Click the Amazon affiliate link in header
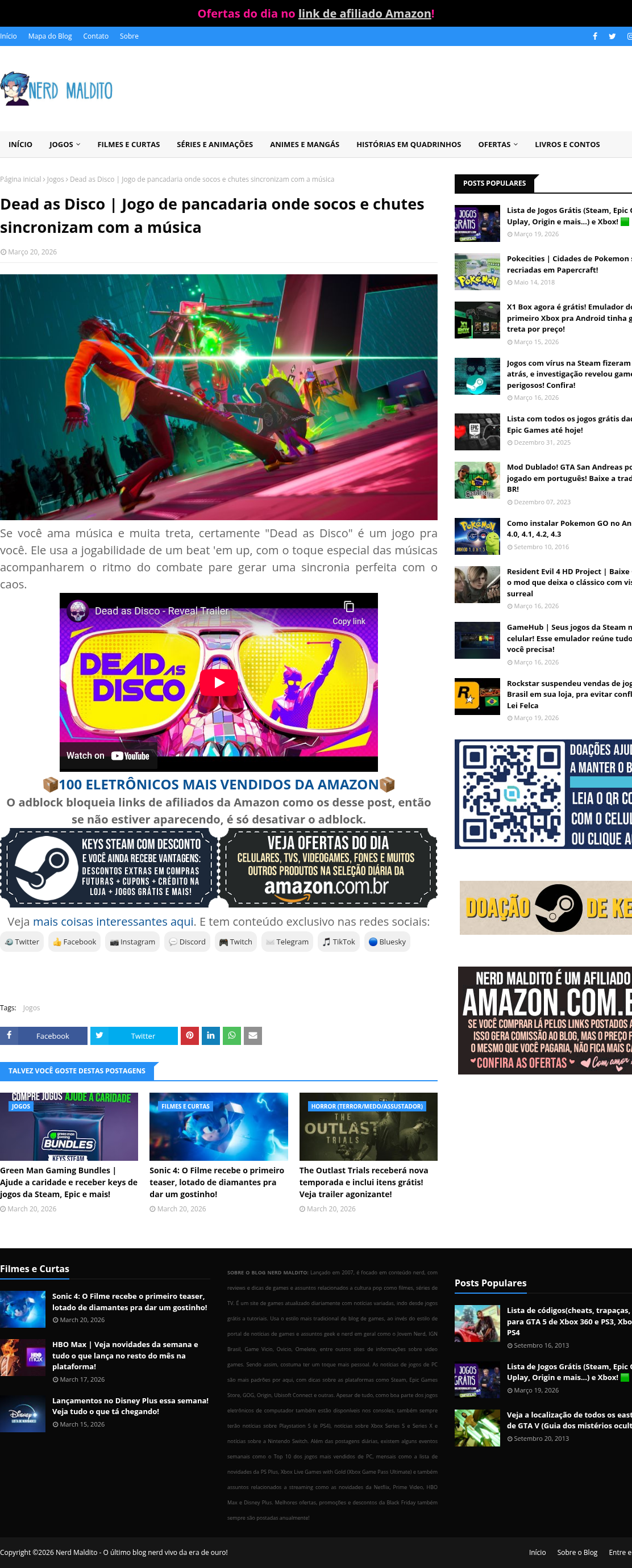 [x=364, y=14]
